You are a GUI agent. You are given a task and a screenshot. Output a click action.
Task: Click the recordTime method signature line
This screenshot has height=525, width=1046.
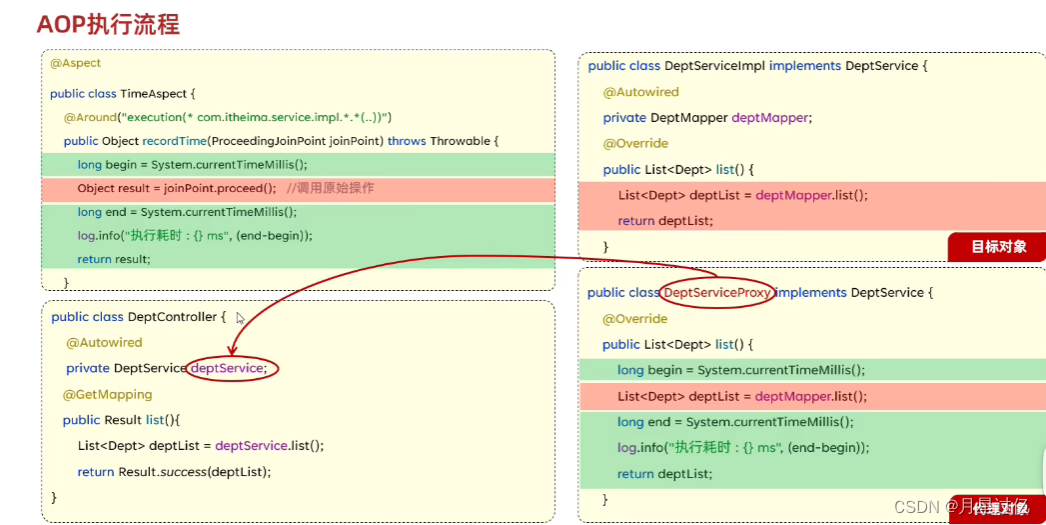point(282,141)
